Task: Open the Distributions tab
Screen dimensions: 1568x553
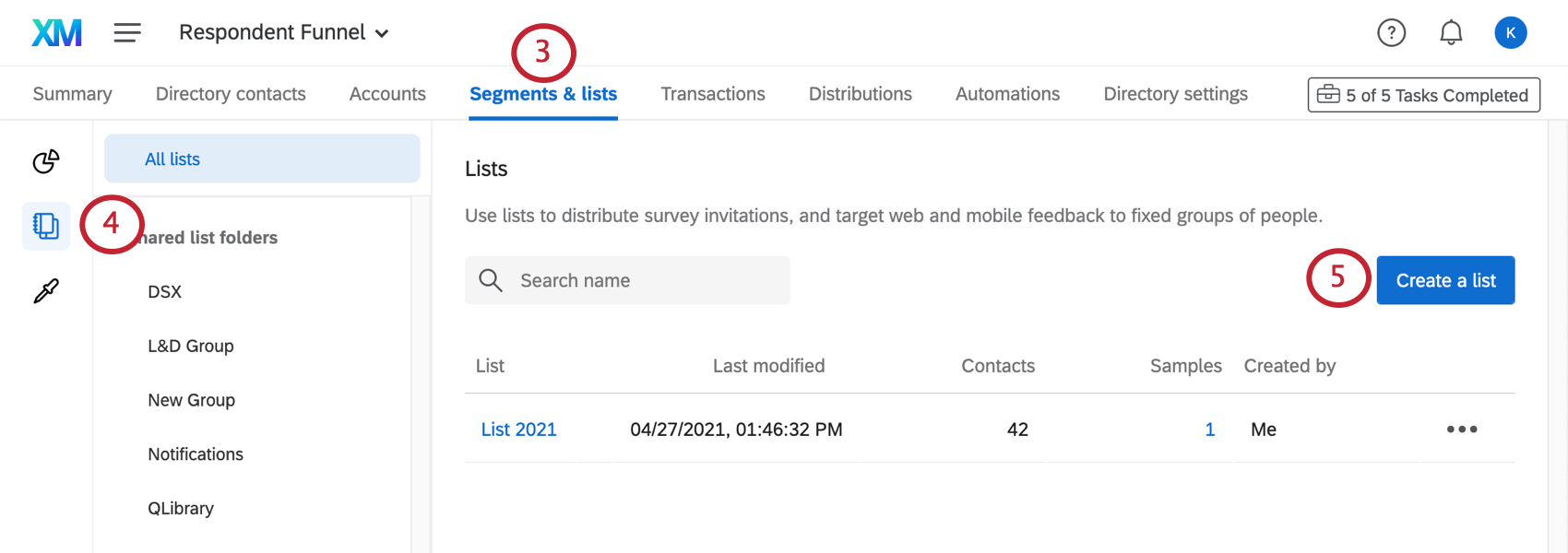Action: pos(860,94)
